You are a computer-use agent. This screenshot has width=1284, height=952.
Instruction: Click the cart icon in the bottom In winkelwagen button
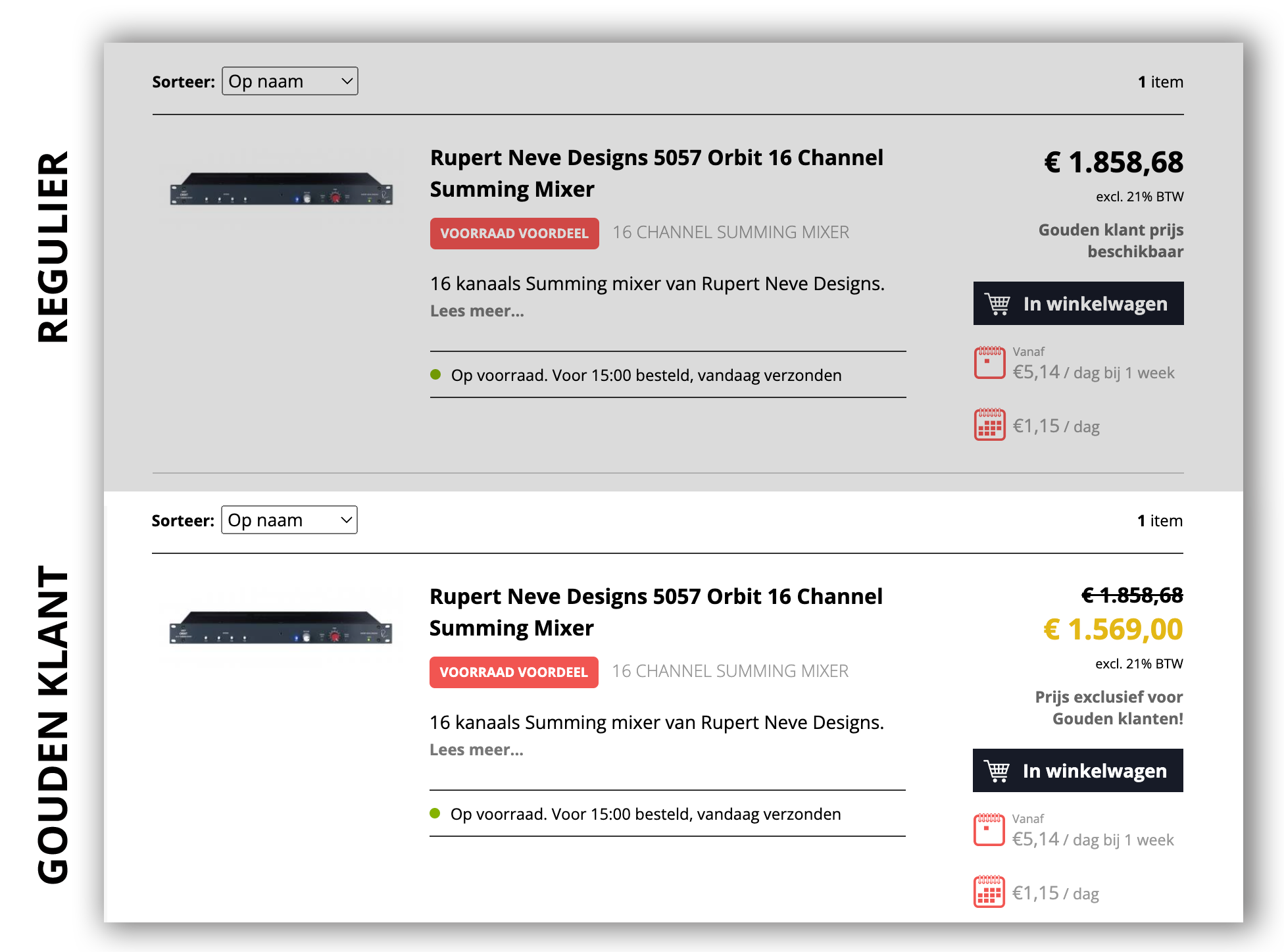click(997, 771)
